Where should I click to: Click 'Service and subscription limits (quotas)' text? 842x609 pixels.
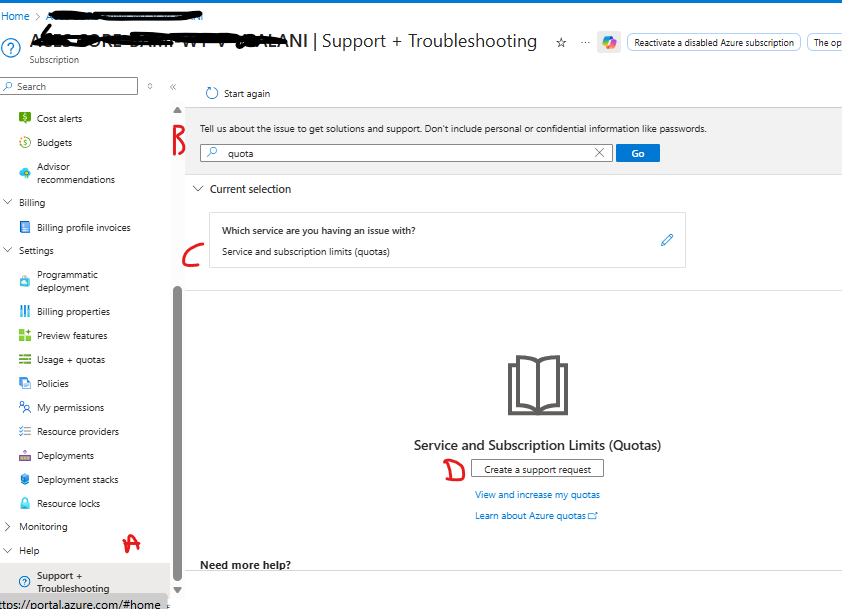pos(306,252)
